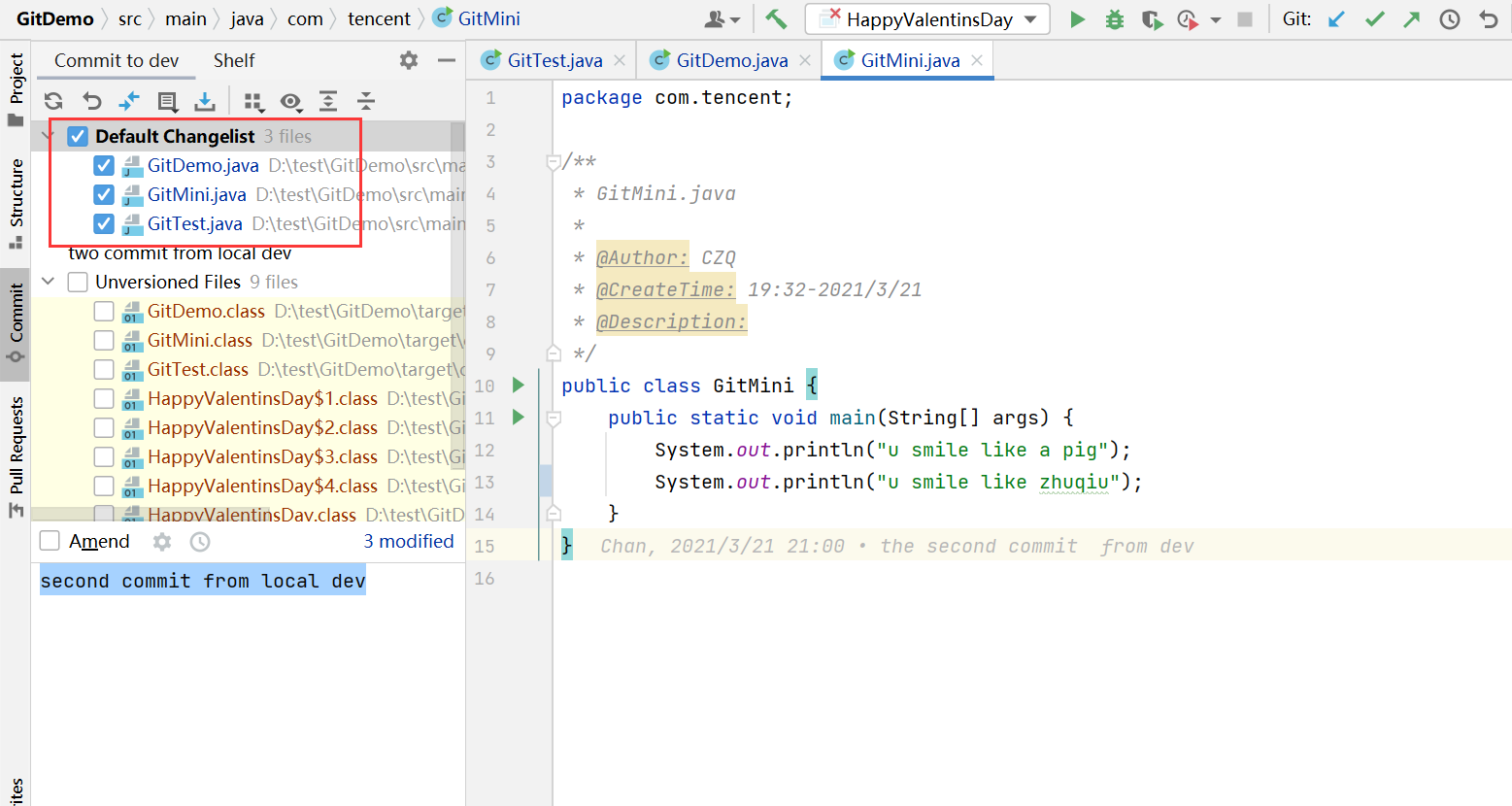Check the HappyValentinsDay$1.class checkbox
This screenshot has width=1512, height=806.
[x=104, y=398]
